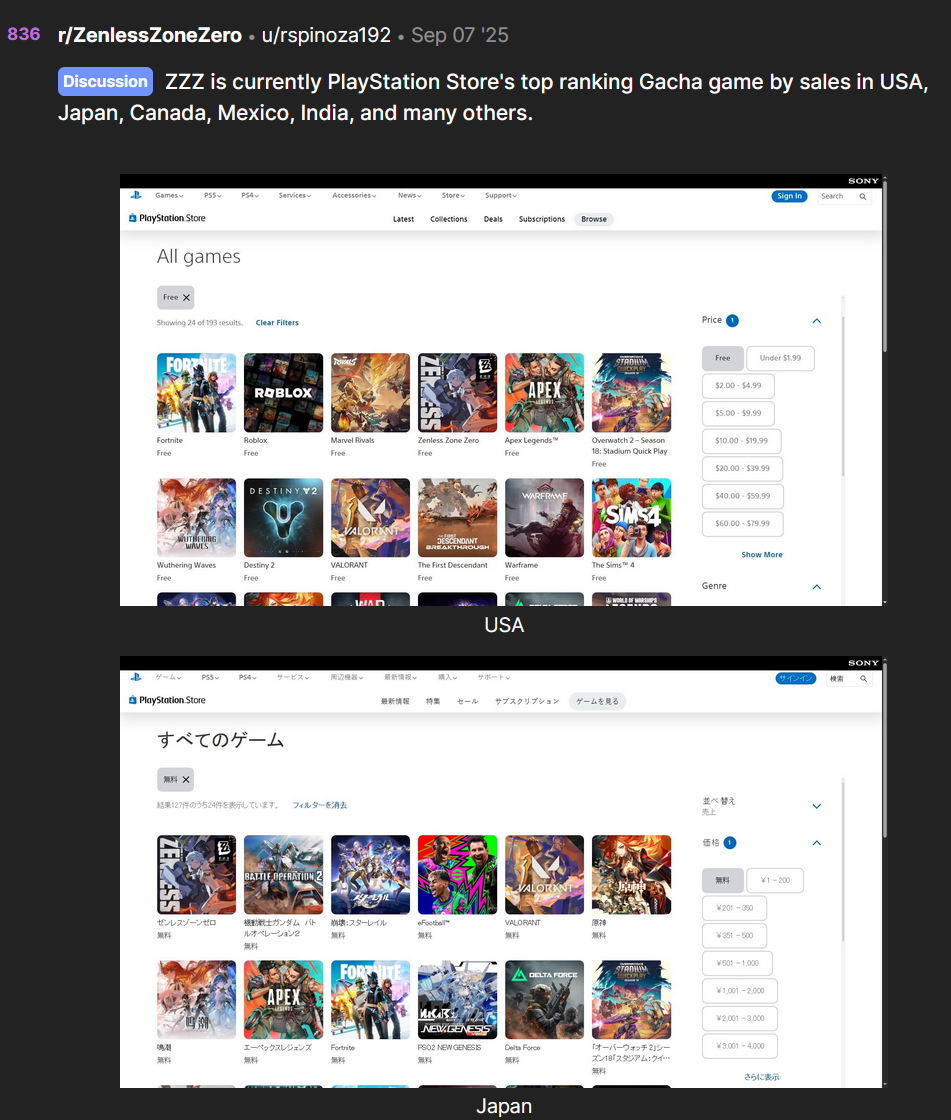Toggle $40.00 - $59.99 price filter
Image resolution: width=951 pixels, height=1120 pixels.
(742, 496)
